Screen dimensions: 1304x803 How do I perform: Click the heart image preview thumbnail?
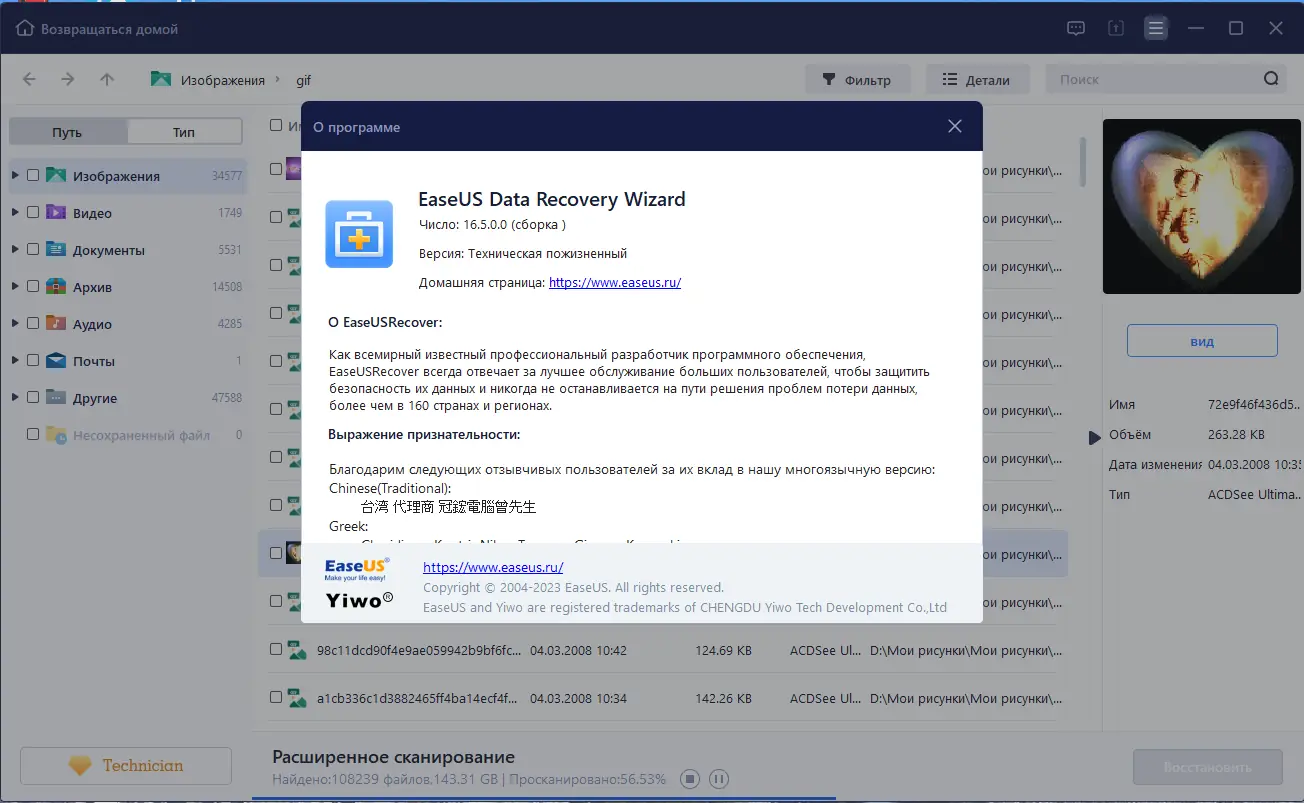coord(1201,206)
